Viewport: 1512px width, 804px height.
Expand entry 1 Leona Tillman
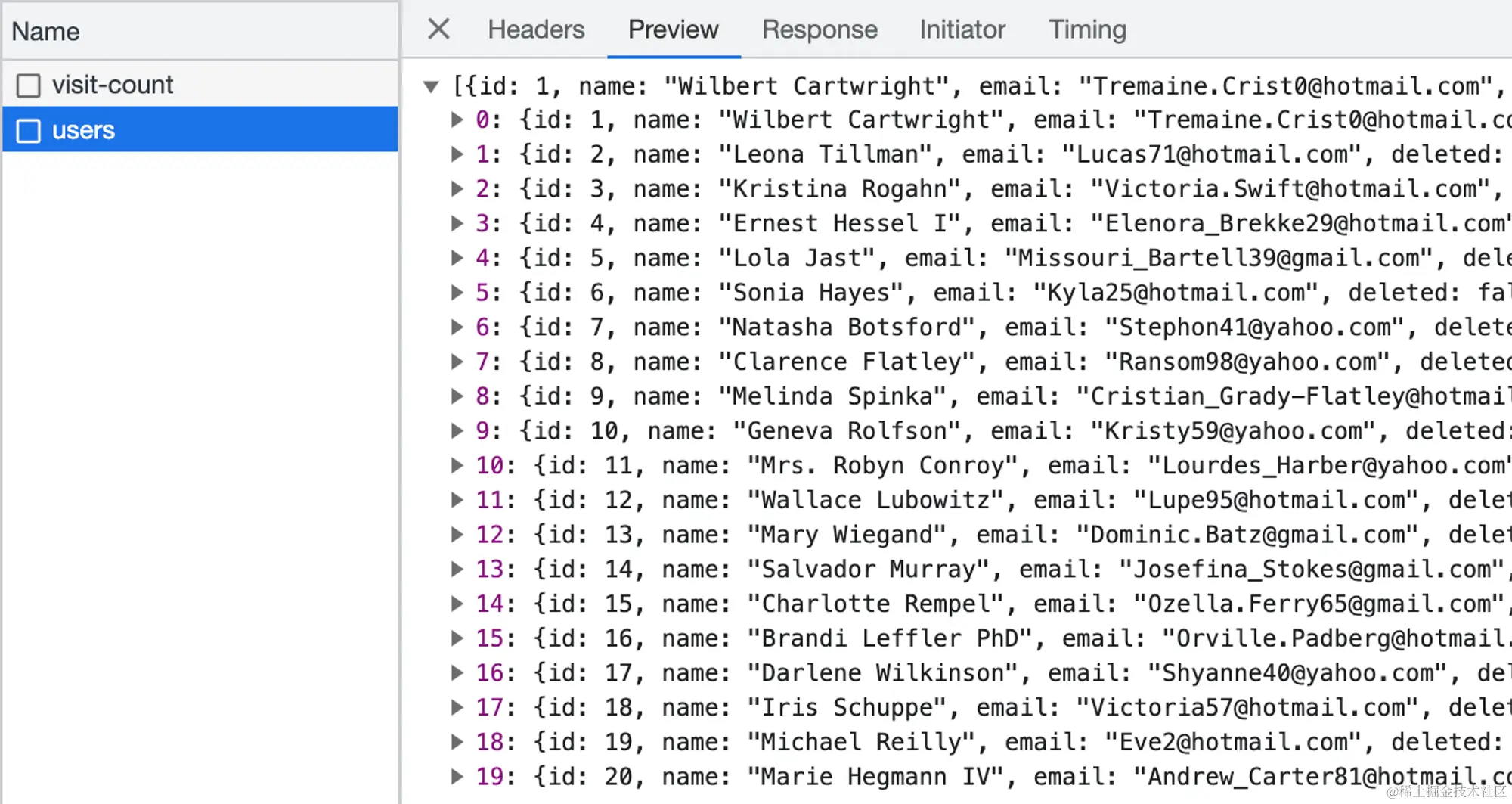click(x=457, y=154)
